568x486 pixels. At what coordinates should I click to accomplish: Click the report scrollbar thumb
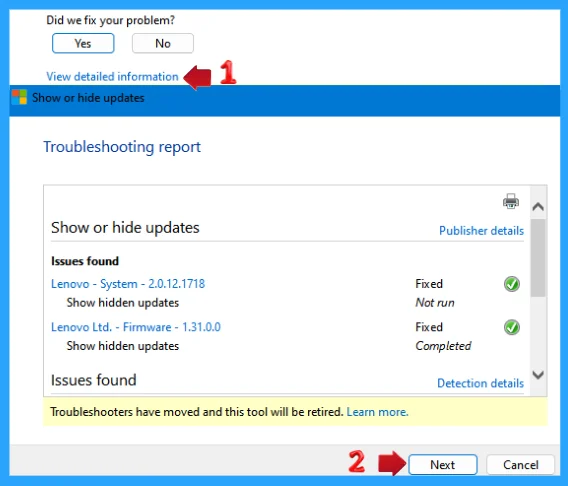tap(538, 258)
